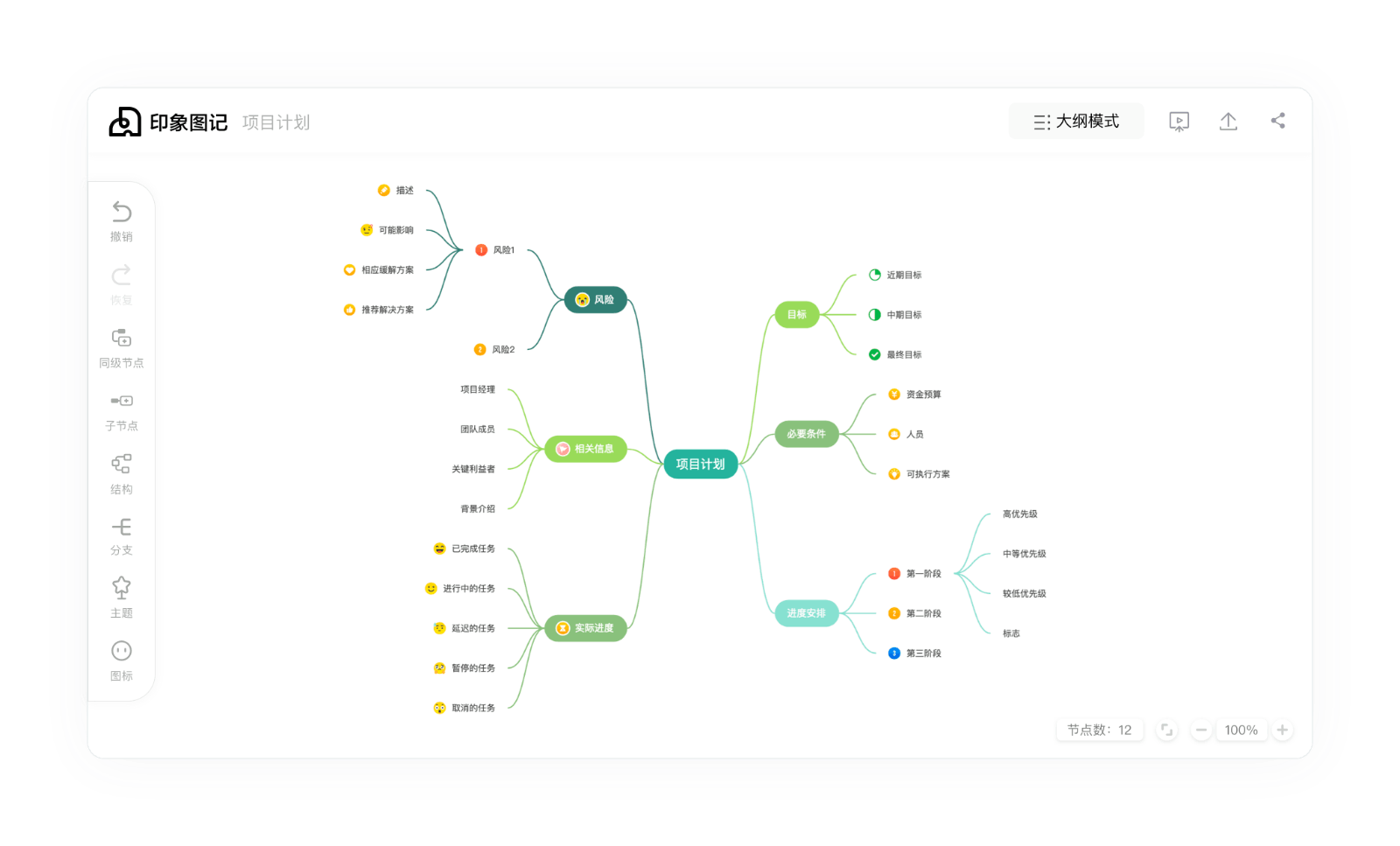Click the 中期目标 node

pyautogui.click(x=895, y=315)
